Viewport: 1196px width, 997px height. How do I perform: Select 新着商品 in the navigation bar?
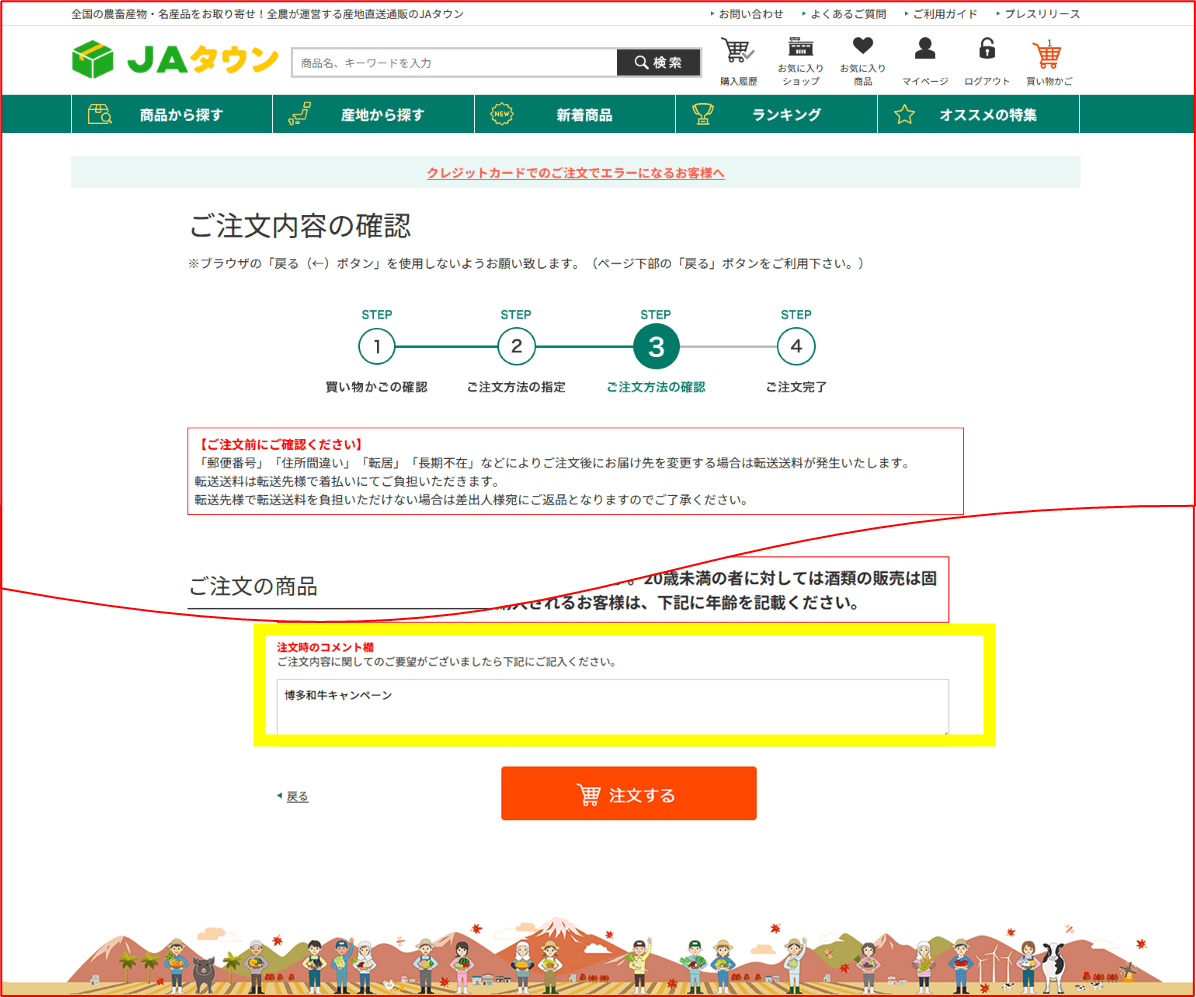[575, 115]
